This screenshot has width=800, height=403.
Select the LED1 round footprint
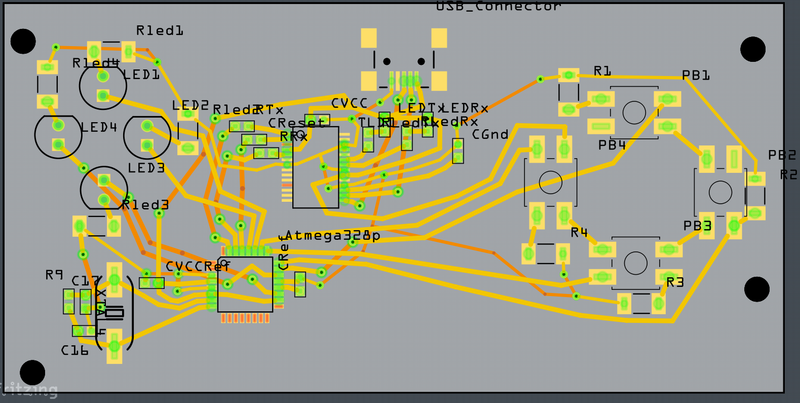coord(103,85)
